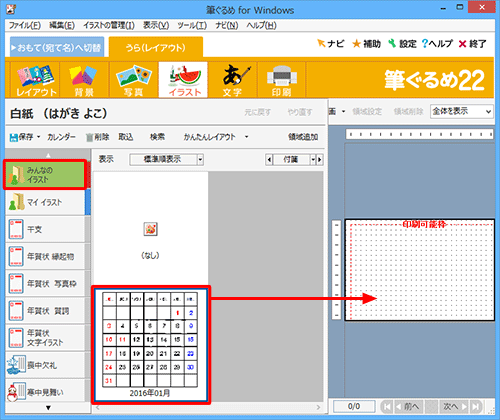Viewport: 500px width, 420px height.
Task: Click the ナビ navigation icon
Action: coord(330,44)
